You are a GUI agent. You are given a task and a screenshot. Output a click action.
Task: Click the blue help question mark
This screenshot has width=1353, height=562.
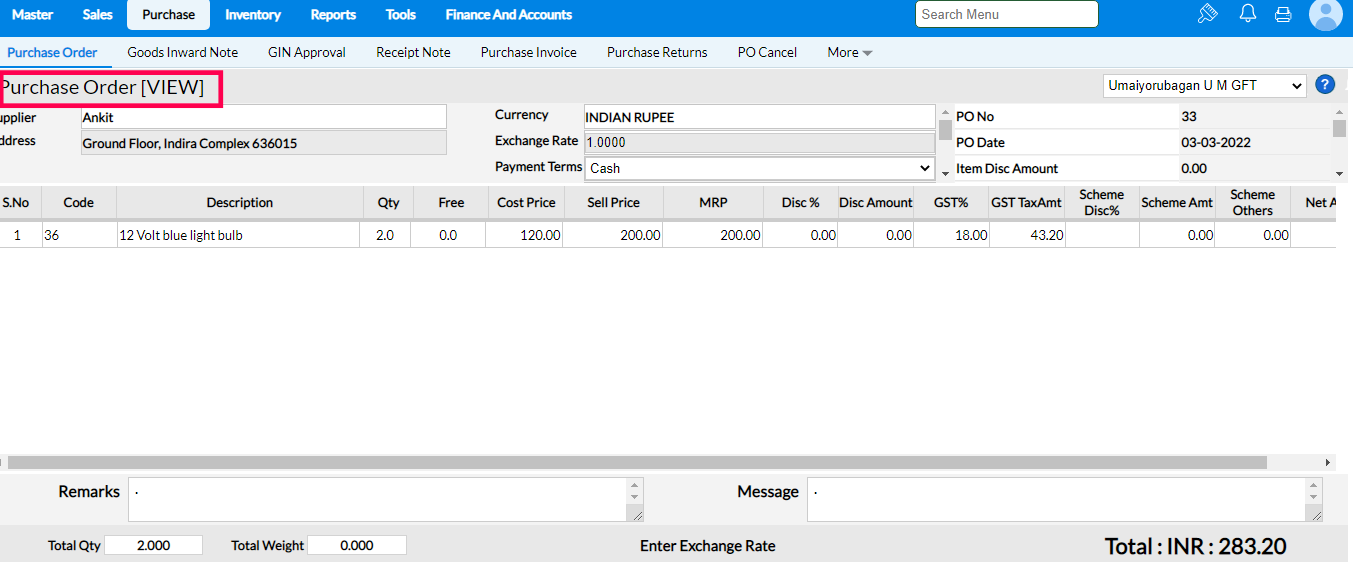point(1325,86)
